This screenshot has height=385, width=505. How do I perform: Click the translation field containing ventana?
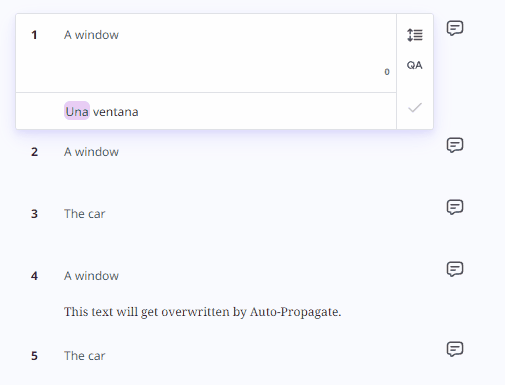pos(206,111)
